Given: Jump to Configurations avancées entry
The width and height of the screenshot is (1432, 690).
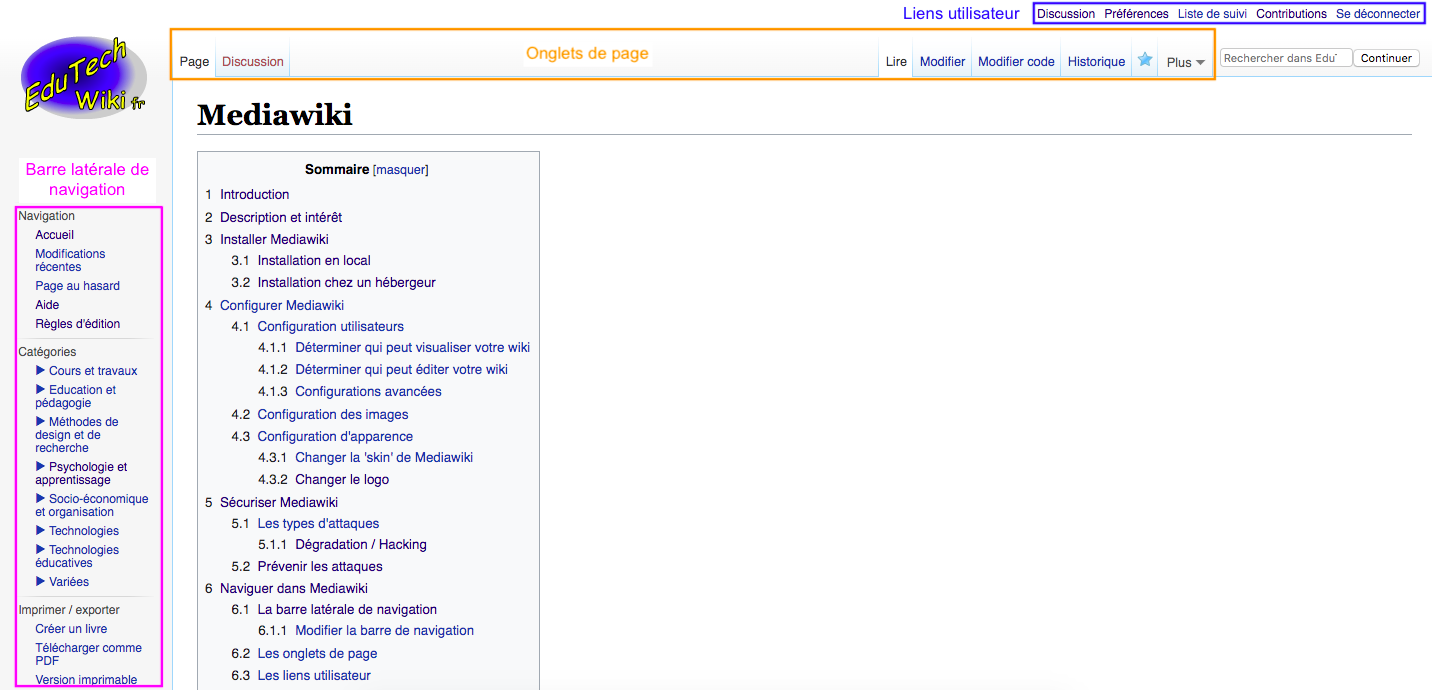Looking at the screenshot, I should click(x=368, y=391).
